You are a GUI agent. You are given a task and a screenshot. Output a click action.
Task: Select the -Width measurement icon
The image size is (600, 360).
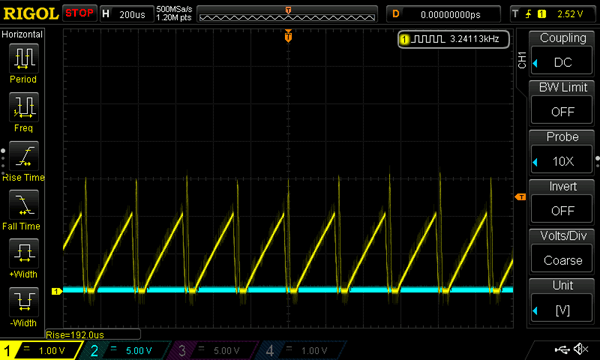tap(23, 302)
